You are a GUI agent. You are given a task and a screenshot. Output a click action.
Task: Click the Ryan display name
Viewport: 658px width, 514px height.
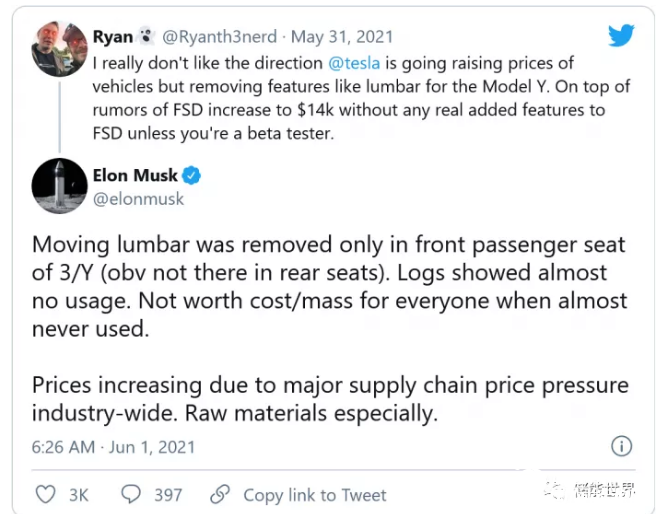112,38
